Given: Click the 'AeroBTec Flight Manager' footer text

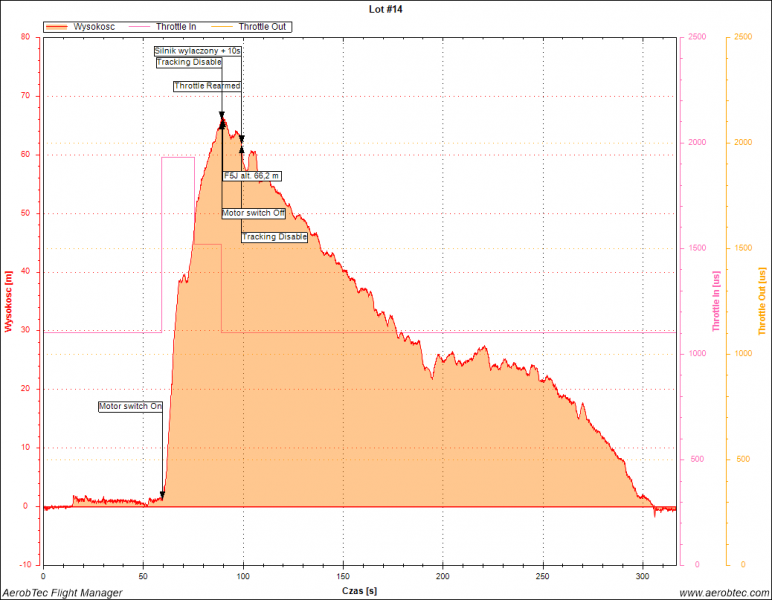Looking at the screenshot, I should [x=62, y=593].
